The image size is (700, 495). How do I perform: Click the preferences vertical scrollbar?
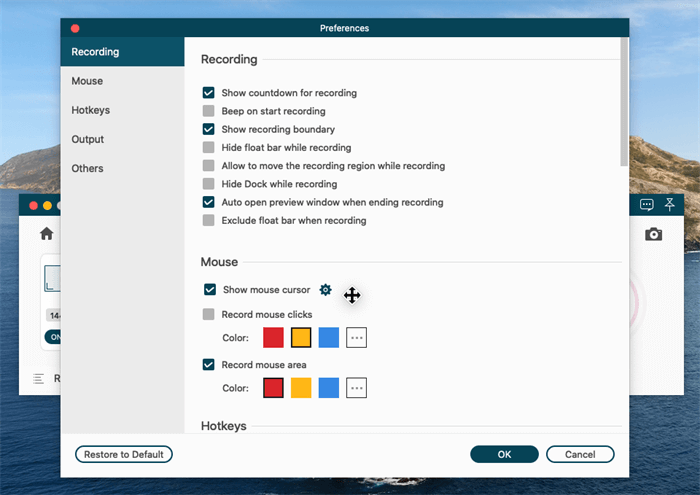point(625,100)
